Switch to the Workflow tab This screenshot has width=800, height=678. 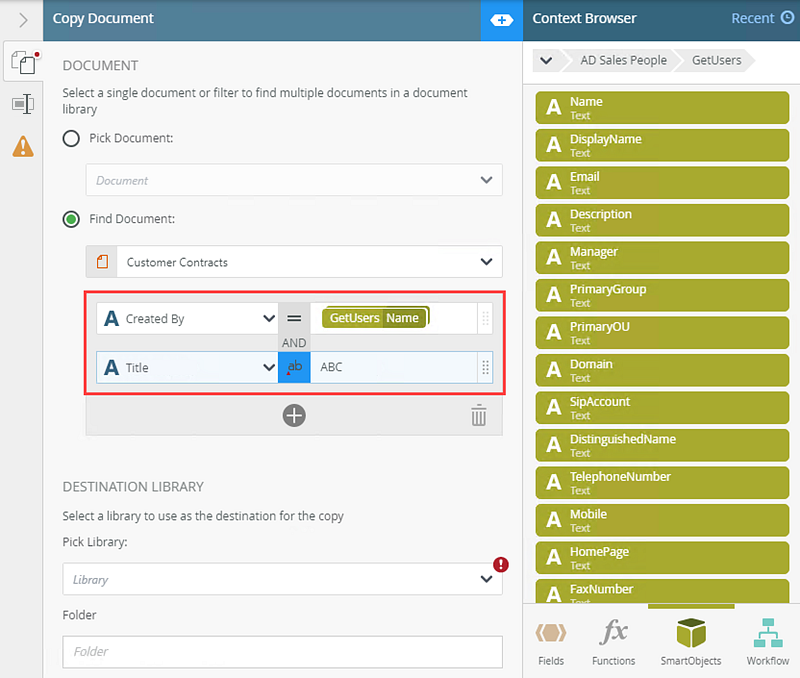[x=767, y=642]
